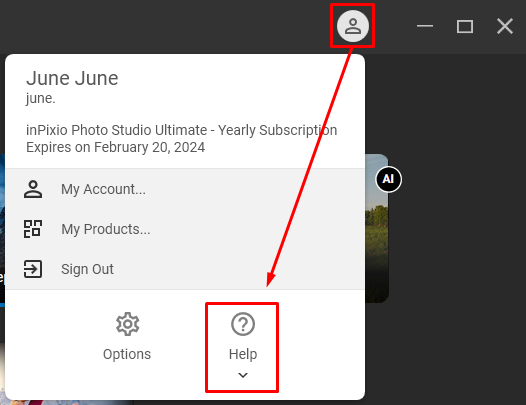Click the June June user name
Viewport: 526px width, 405px height.
(x=72, y=78)
